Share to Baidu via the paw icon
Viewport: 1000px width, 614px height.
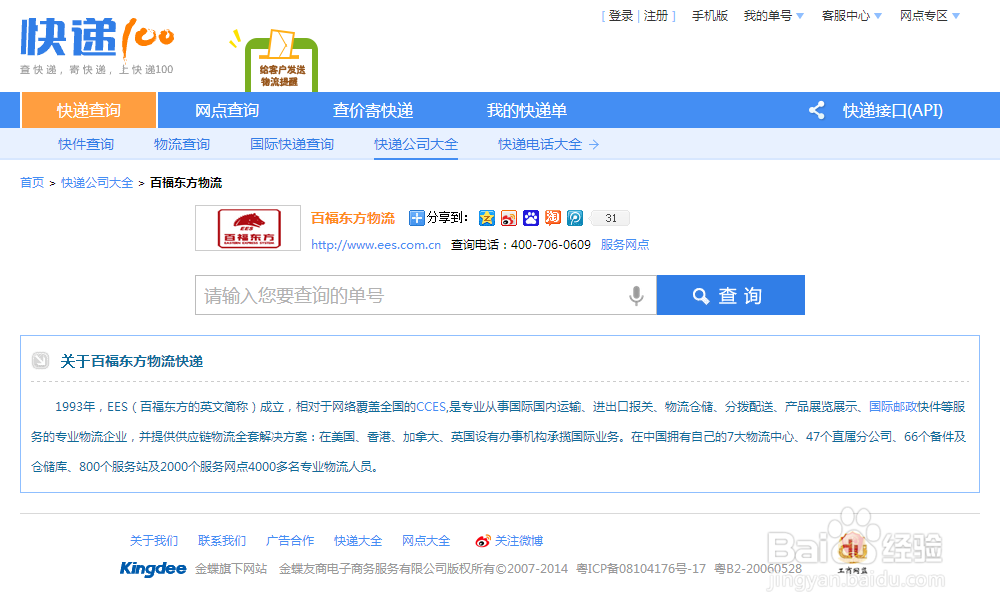(531, 218)
